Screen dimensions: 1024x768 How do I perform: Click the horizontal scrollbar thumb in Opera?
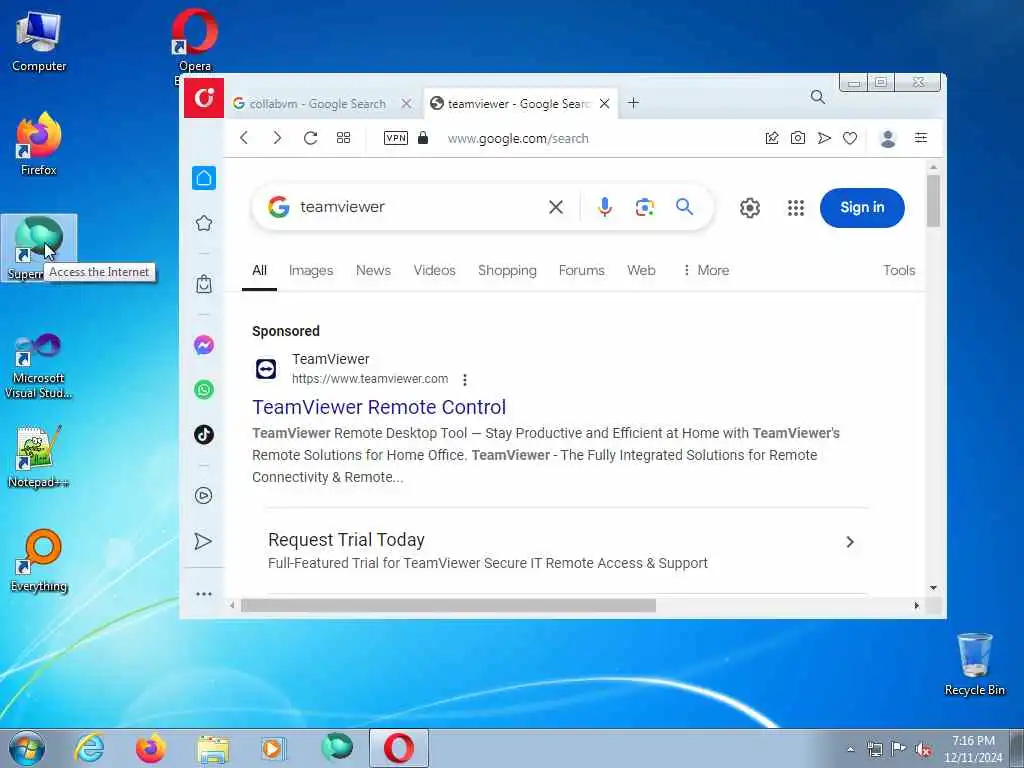click(448, 605)
